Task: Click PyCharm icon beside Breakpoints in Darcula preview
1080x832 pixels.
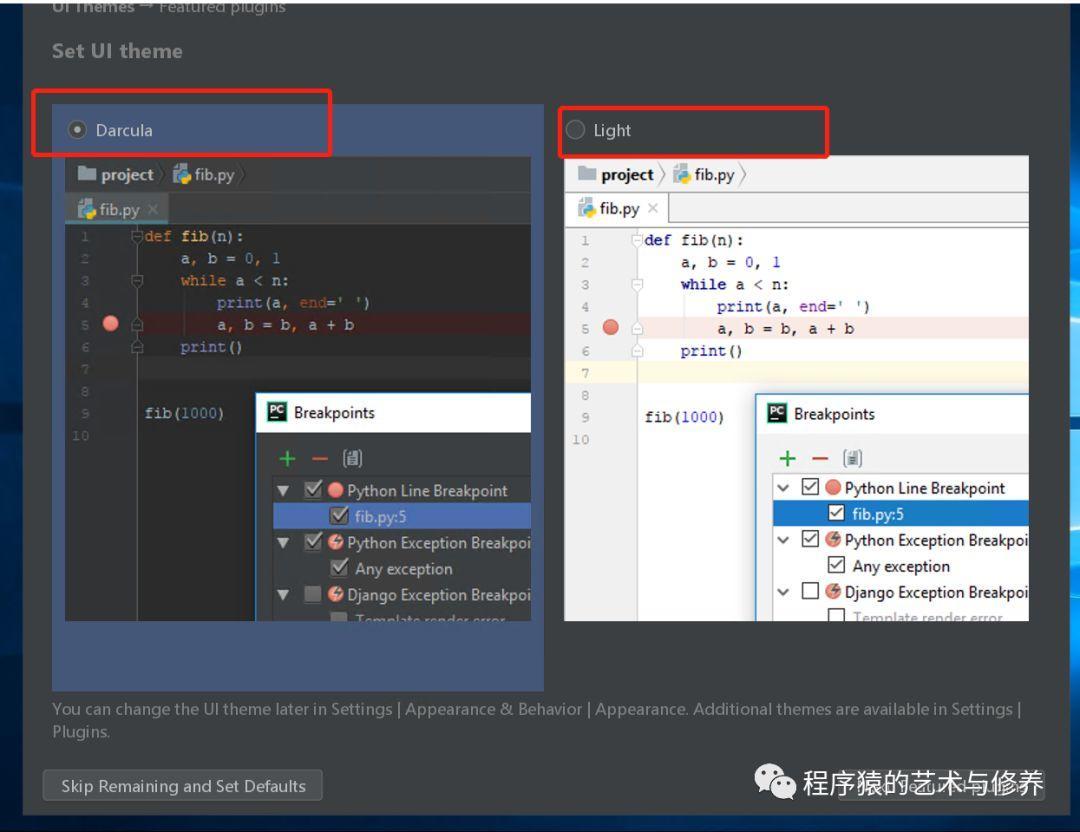Action: pyautogui.click(x=277, y=412)
